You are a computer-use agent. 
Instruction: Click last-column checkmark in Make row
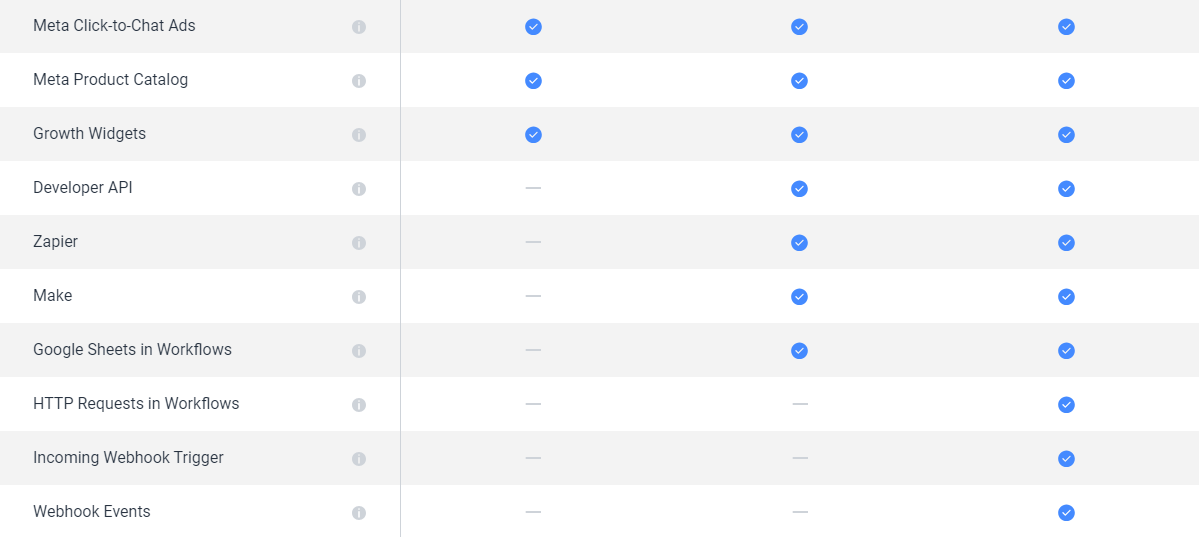click(x=1066, y=297)
